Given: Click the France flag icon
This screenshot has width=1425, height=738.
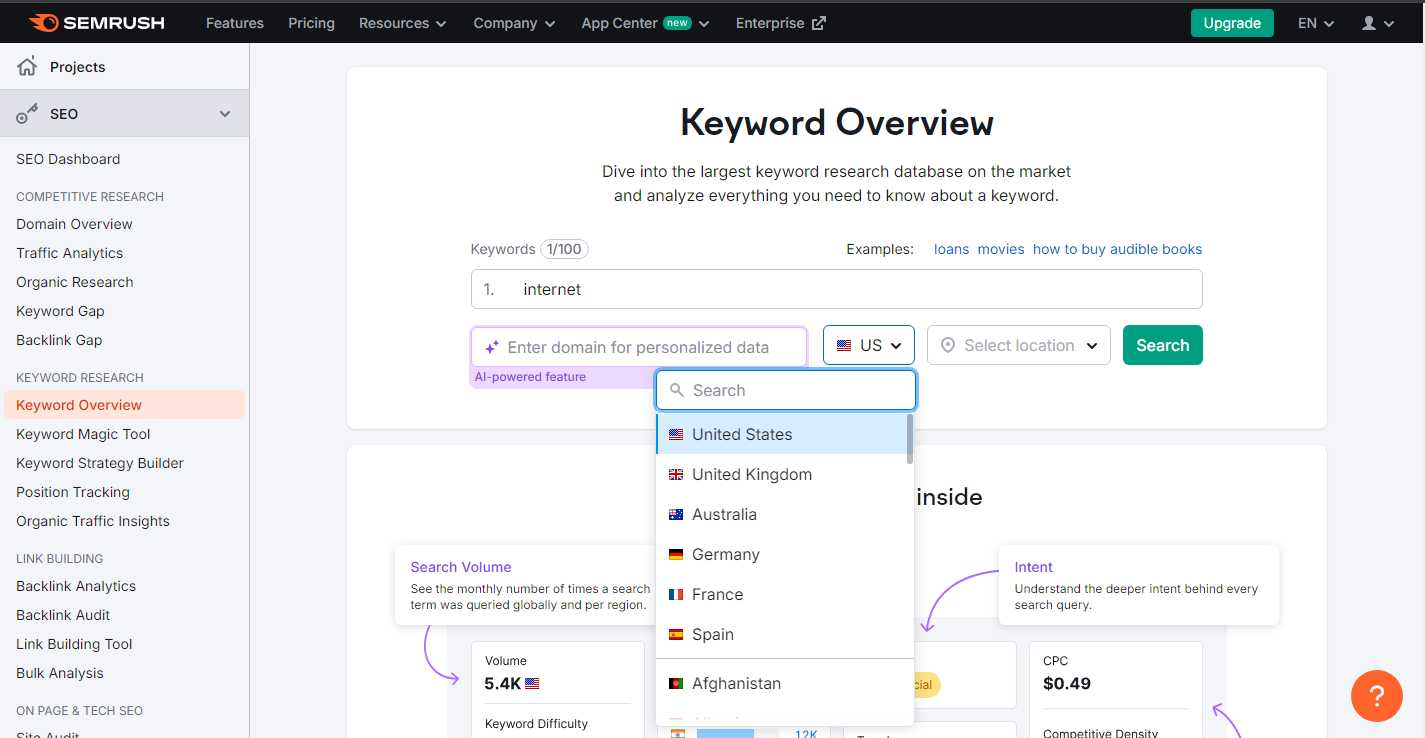Looking at the screenshot, I should pos(676,594).
